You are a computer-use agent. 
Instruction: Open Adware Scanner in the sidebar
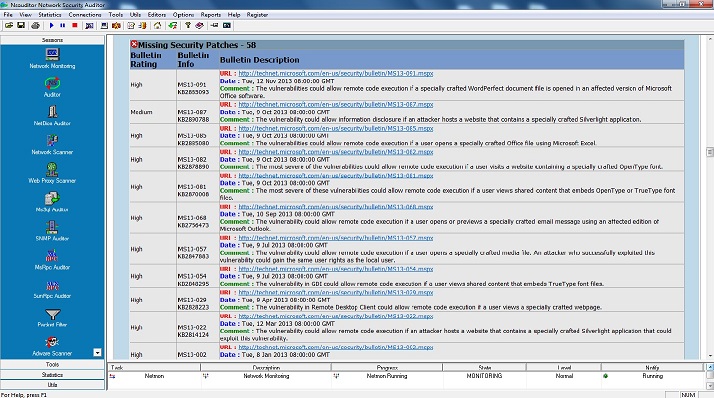pos(52,346)
